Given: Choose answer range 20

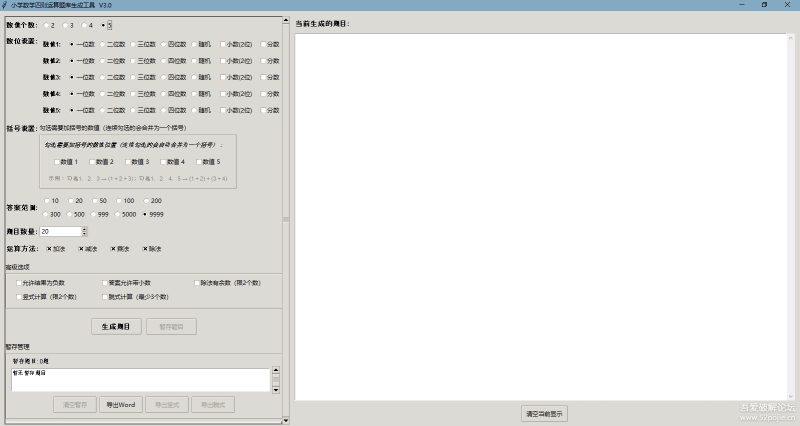Looking at the screenshot, I should click(x=76, y=201).
